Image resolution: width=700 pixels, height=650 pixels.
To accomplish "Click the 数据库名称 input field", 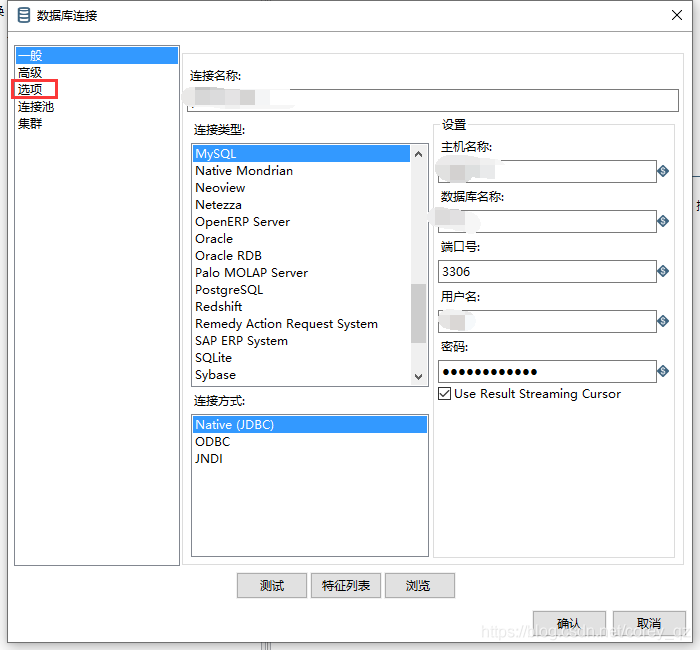I will click(x=547, y=221).
